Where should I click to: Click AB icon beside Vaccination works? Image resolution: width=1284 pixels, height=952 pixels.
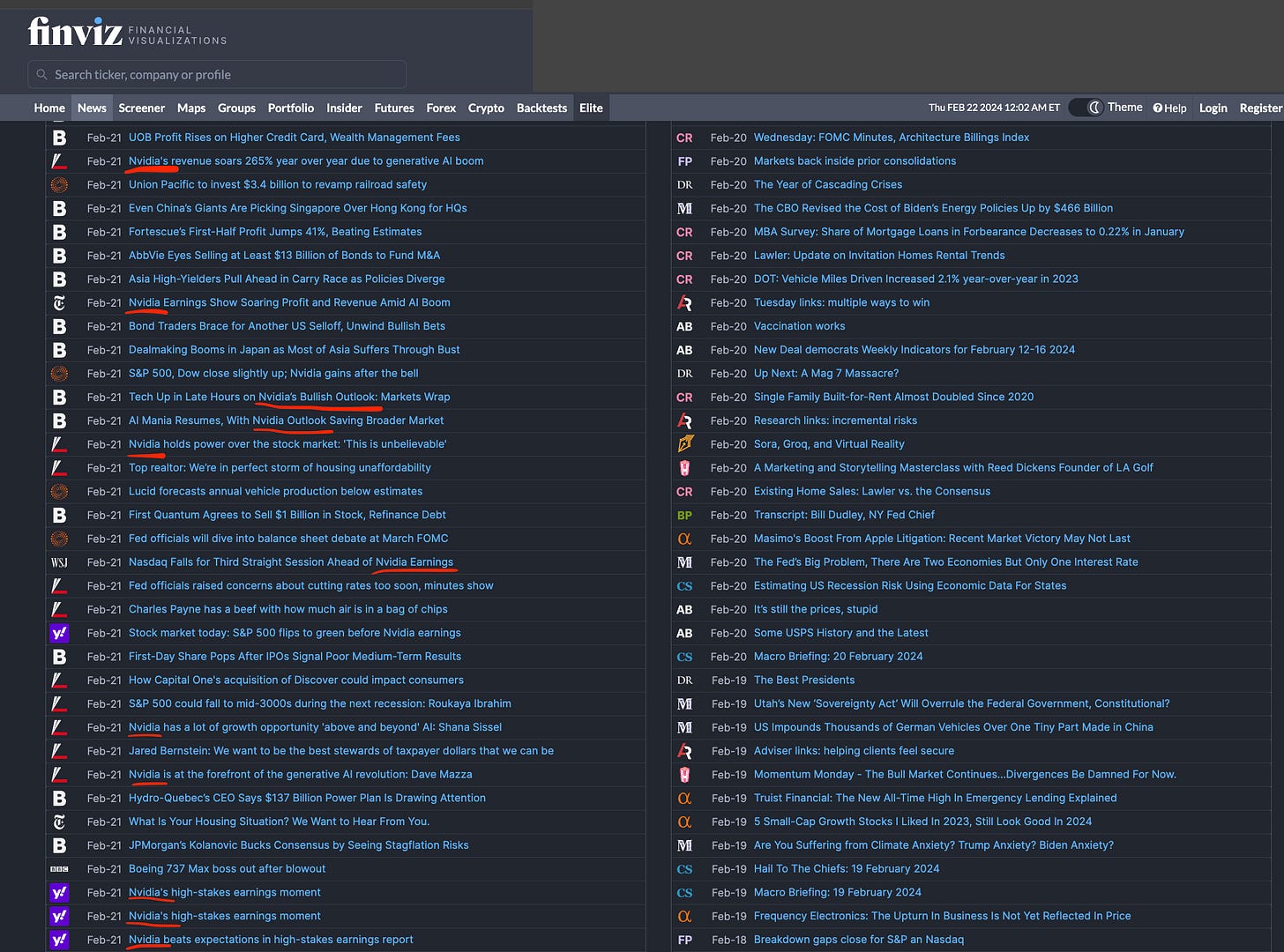point(684,326)
